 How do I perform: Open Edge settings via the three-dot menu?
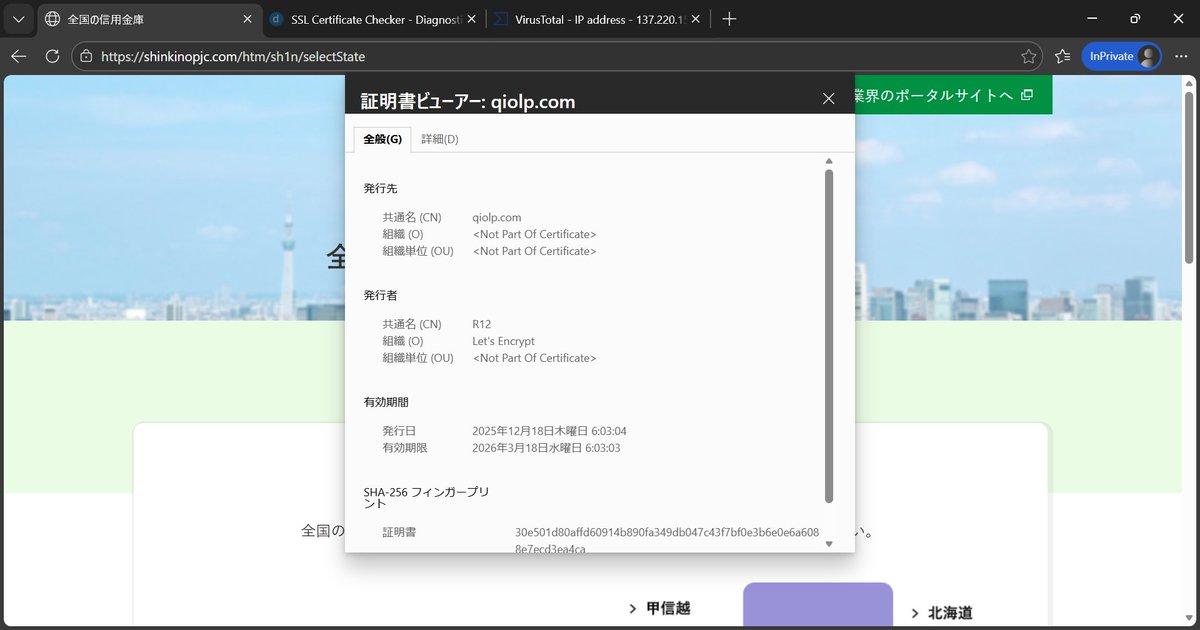point(1181,56)
